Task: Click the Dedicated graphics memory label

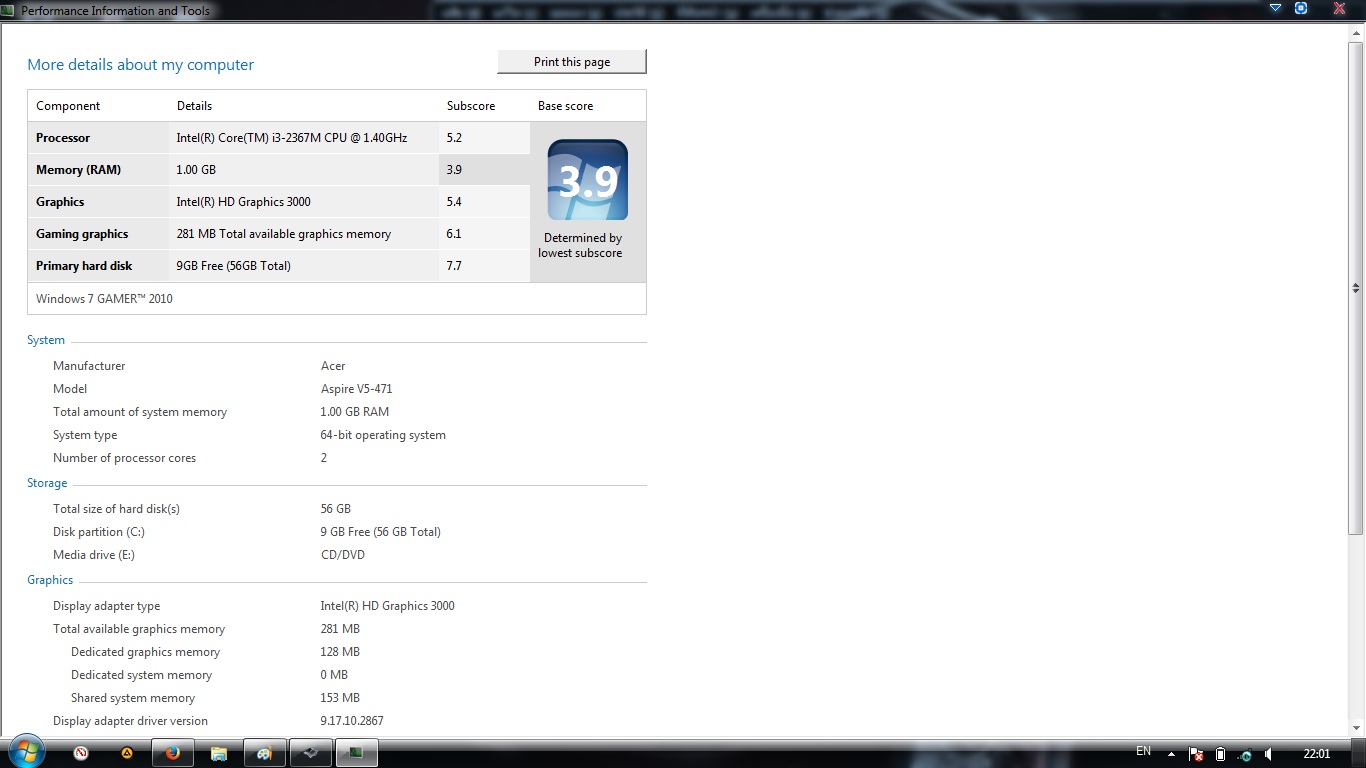Action: click(145, 652)
